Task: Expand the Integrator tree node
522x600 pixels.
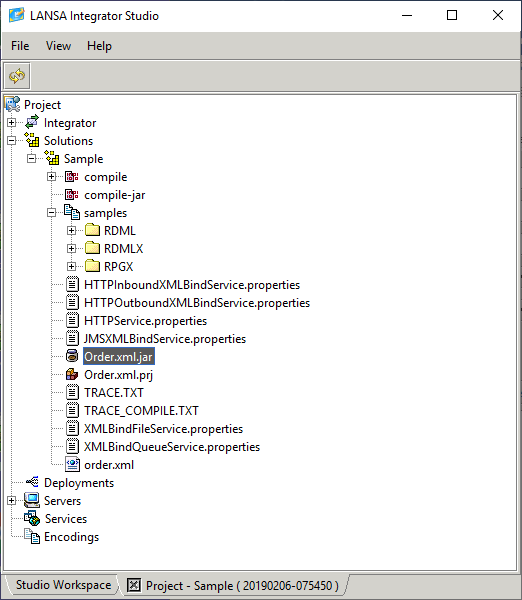Action: point(12,123)
